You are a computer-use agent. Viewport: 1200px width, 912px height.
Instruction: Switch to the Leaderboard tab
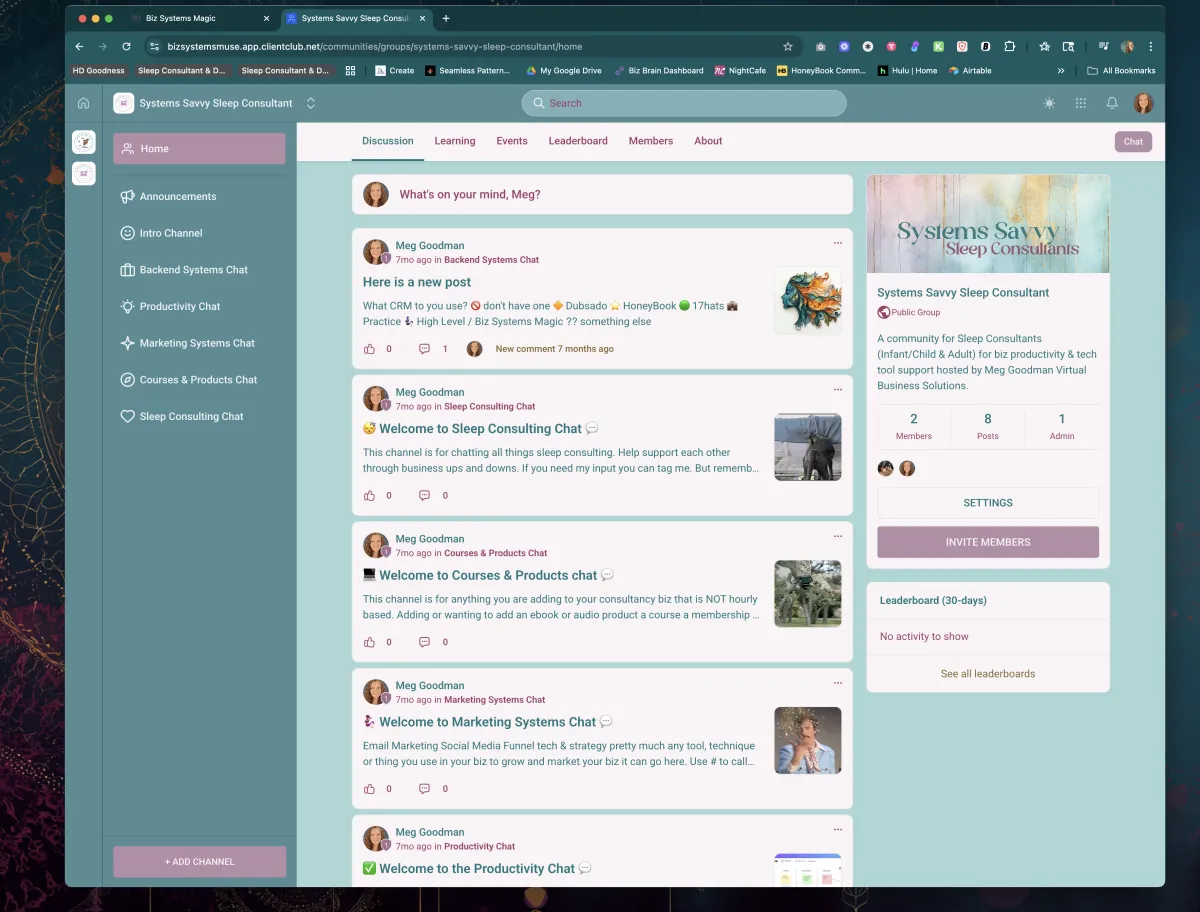click(x=578, y=141)
